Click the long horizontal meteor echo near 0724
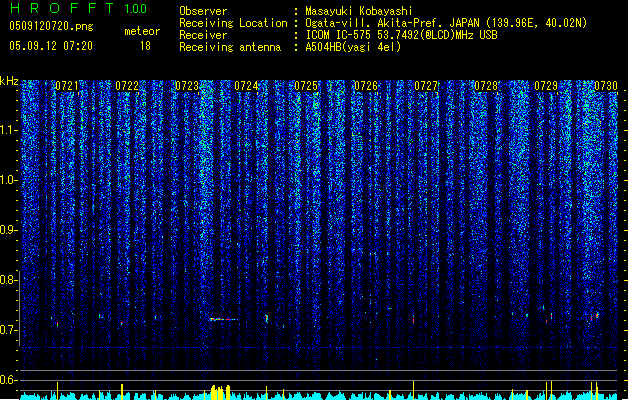The width and height of the screenshot is (629, 400). coord(223,319)
